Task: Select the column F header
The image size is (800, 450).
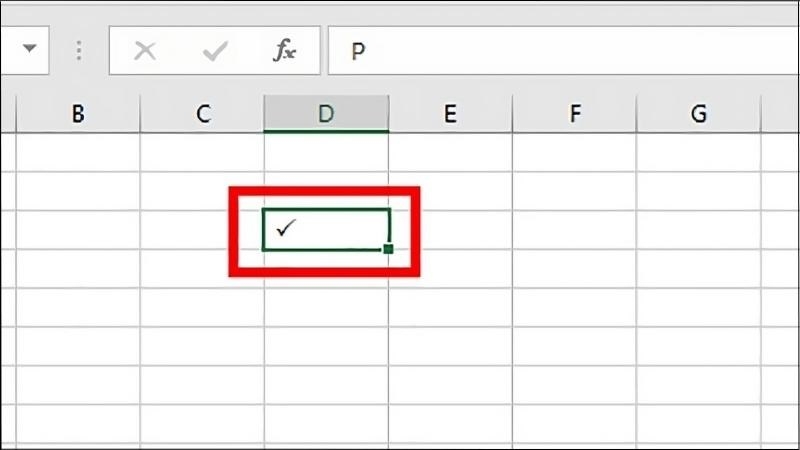Action: [x=575, y=113]
